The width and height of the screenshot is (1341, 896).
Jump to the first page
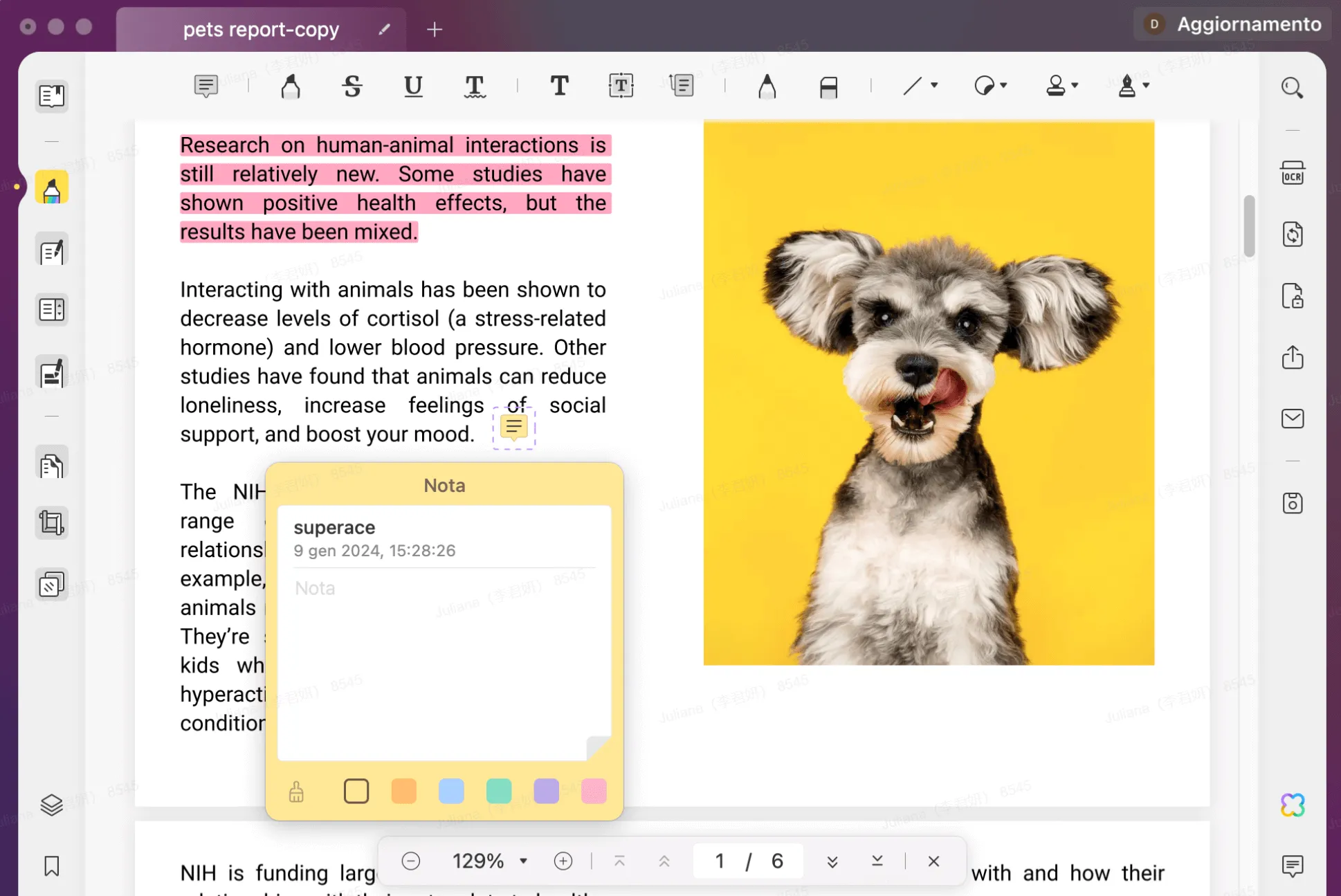click(619, 861)
